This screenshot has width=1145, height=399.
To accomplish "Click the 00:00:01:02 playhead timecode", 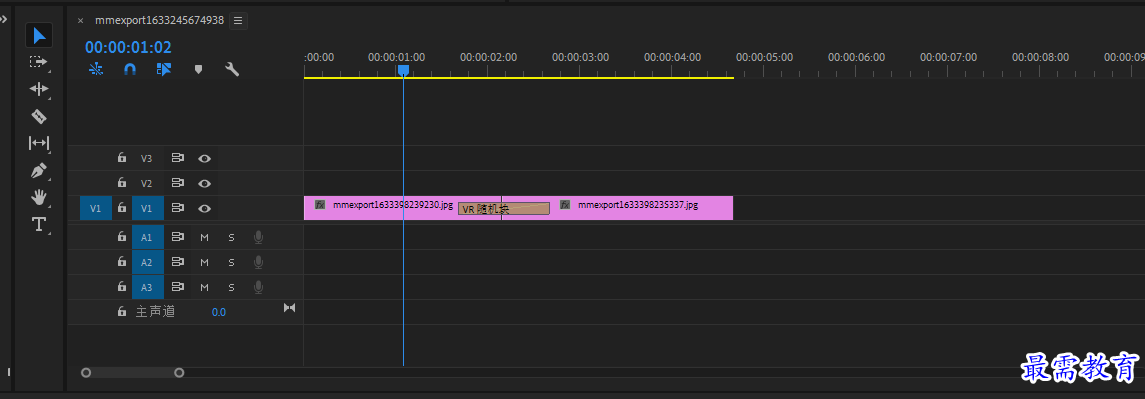I will (x=129, y=48).
